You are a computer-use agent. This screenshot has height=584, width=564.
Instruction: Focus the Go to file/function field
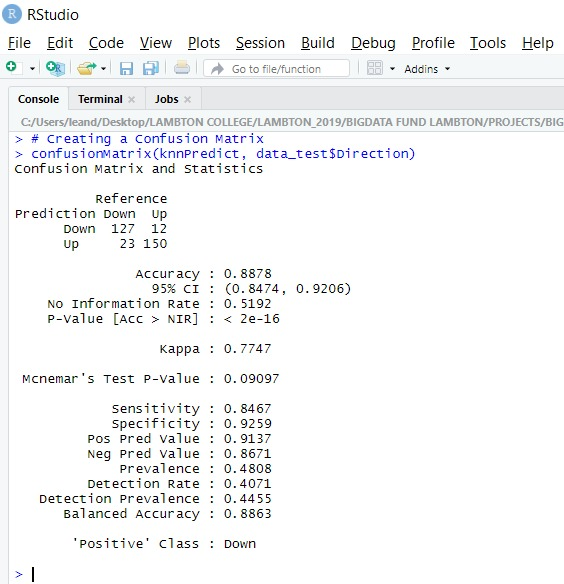click(x=276, y=69)
